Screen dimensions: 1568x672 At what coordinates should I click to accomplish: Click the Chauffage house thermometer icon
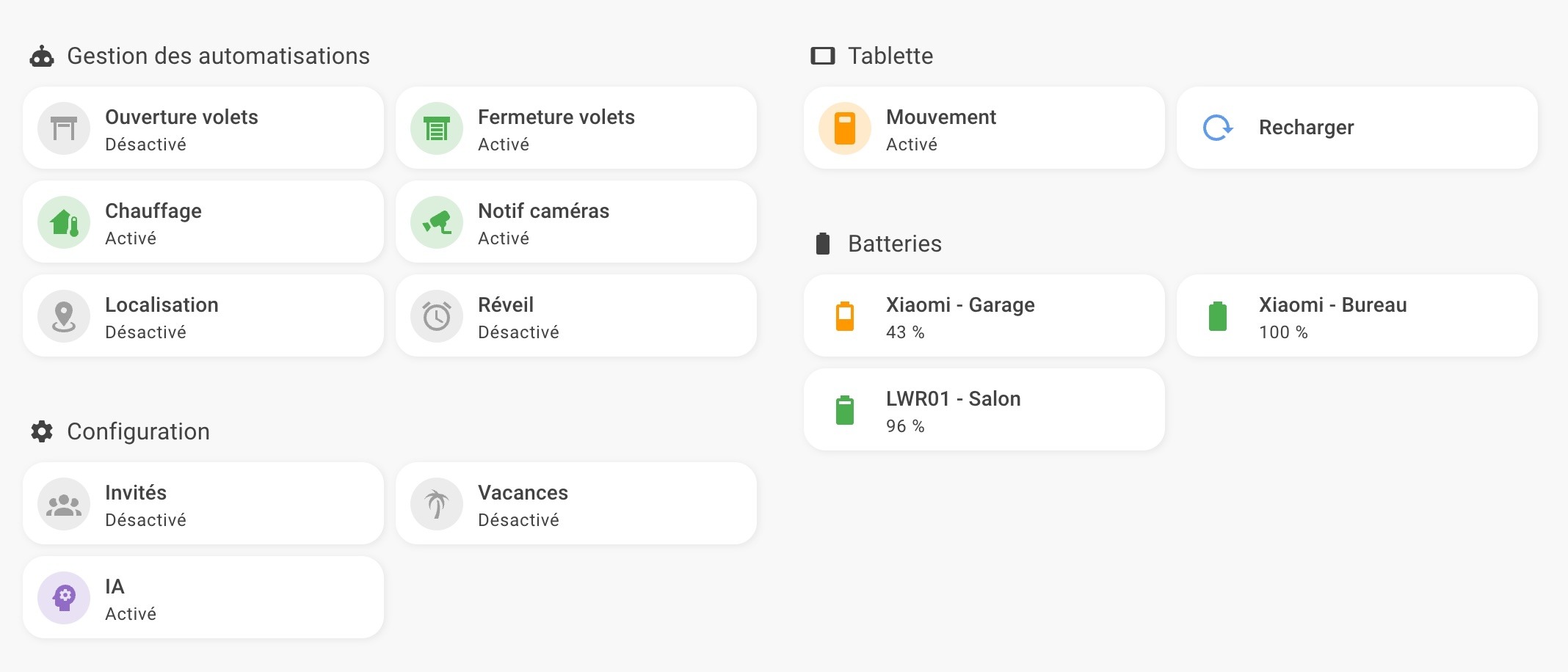point(64,222)
